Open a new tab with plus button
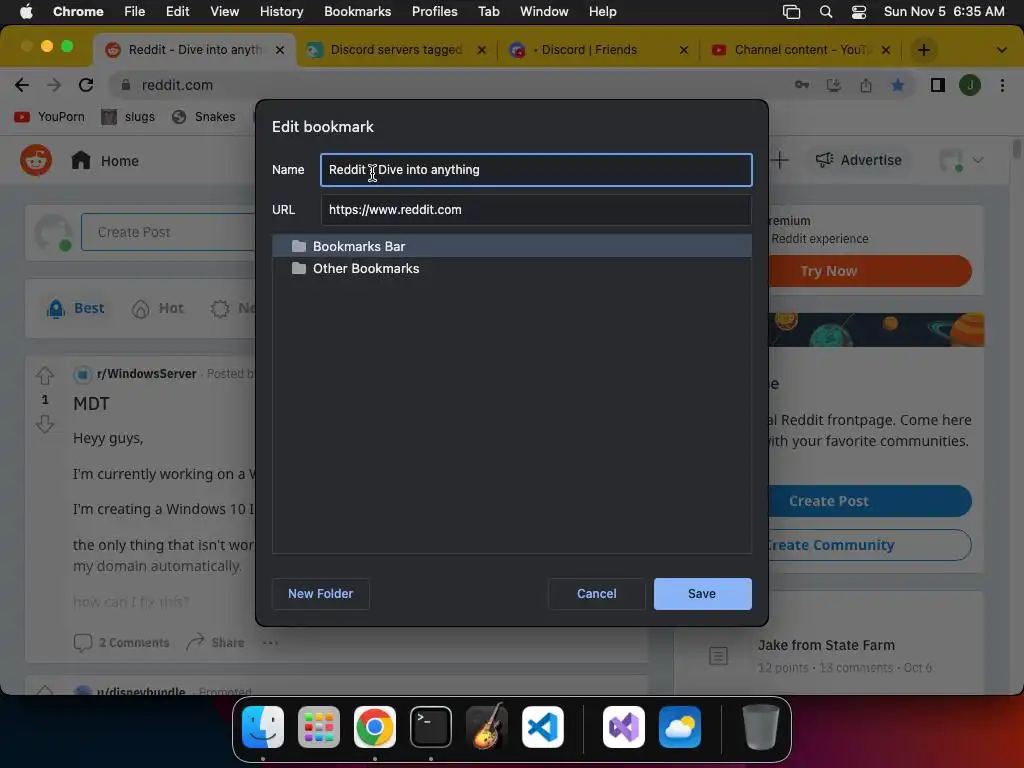This screenshot has height=768, width=1024. [923, 50]
